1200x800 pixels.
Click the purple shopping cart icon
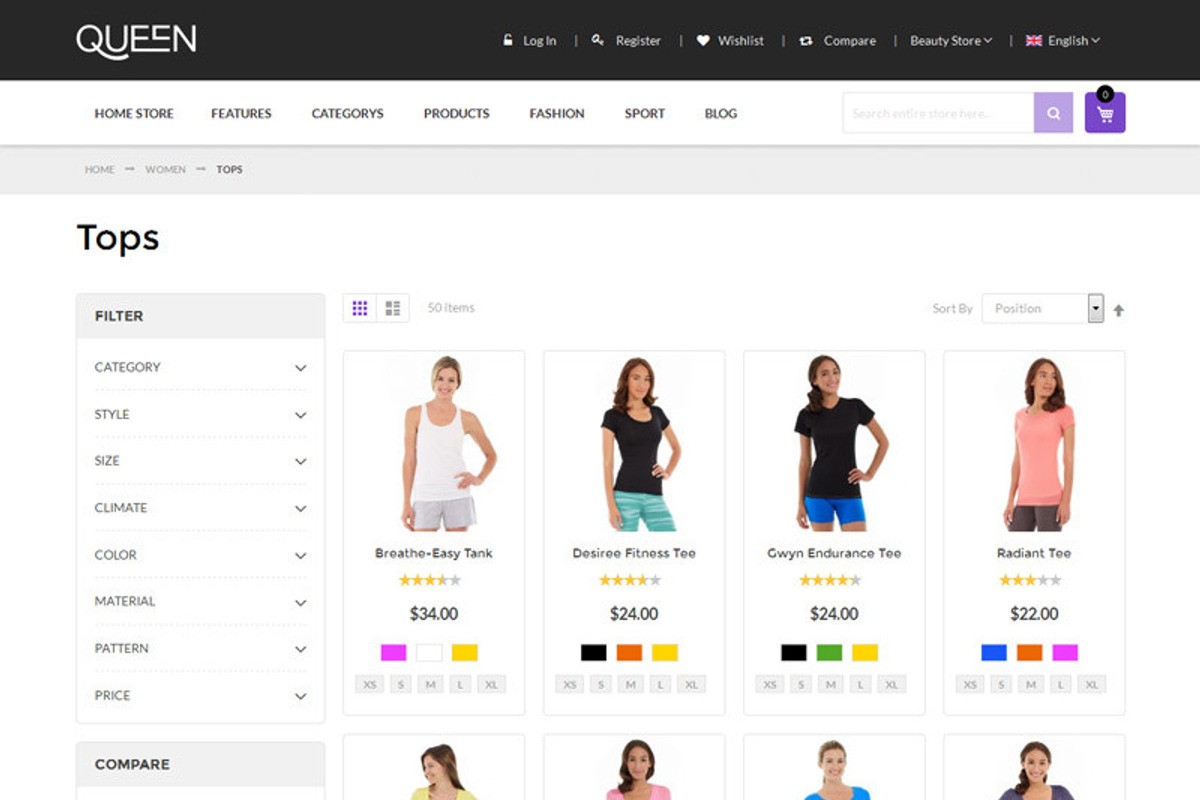(x=1105, y=114)
